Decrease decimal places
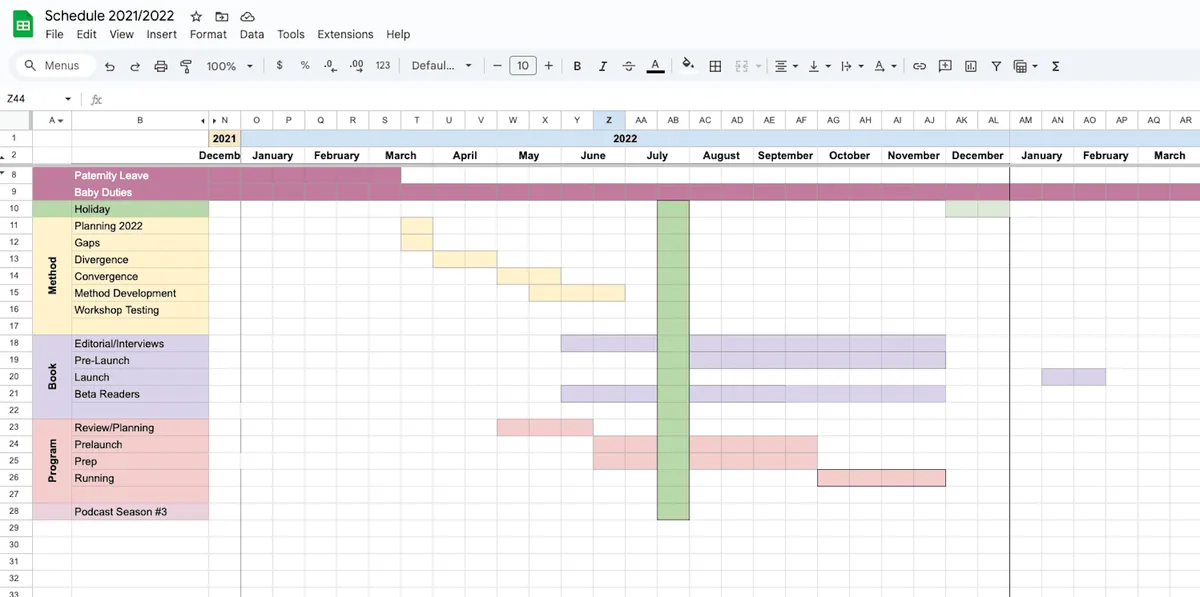Screen dimensions: 1200x597 331,66
